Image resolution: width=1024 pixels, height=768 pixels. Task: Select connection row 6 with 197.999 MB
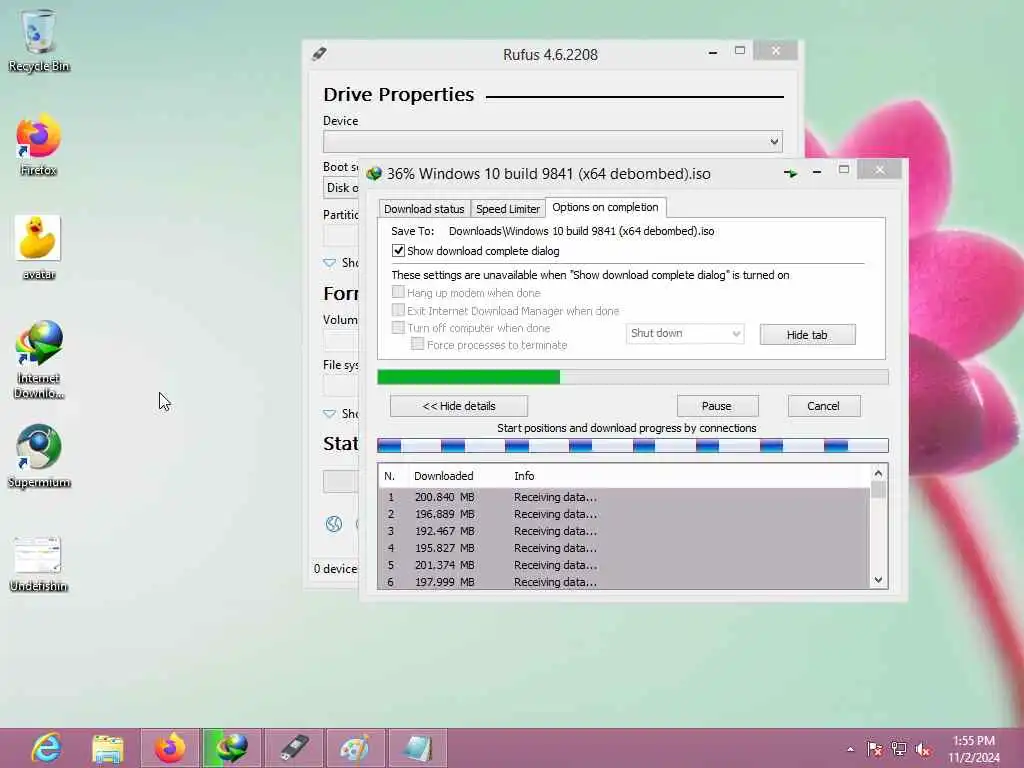click(624, 581)
